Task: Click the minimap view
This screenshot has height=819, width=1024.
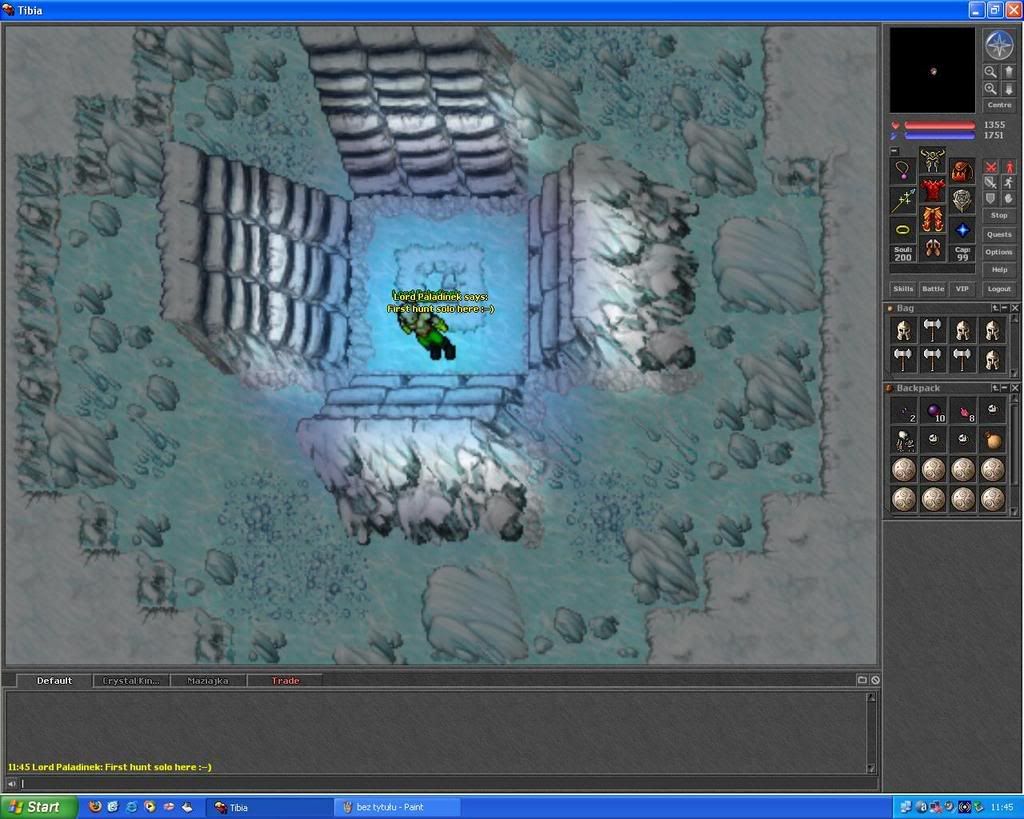Action: pos(933,70)
